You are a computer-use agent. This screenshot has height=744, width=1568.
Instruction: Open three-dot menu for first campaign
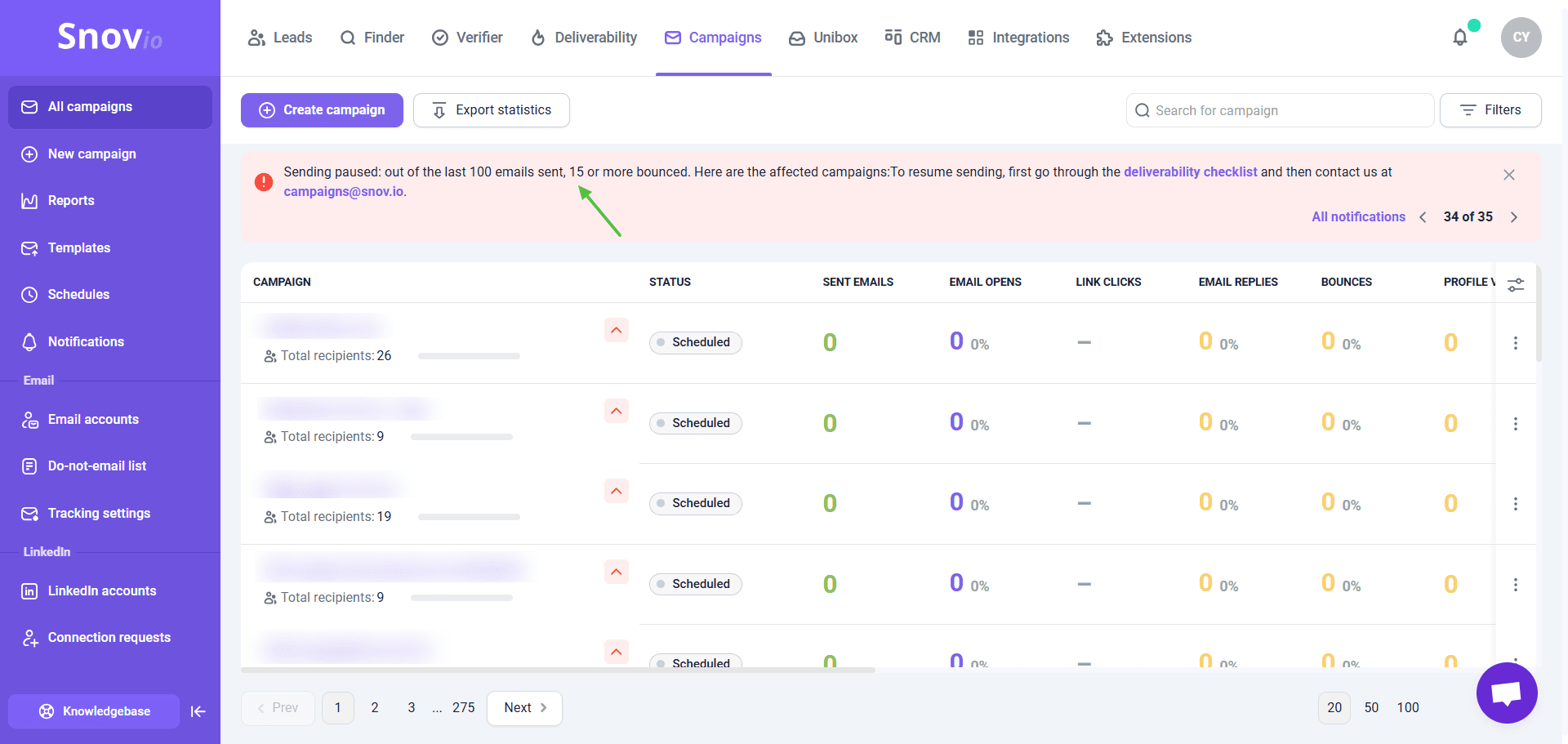pos(1515,343)
